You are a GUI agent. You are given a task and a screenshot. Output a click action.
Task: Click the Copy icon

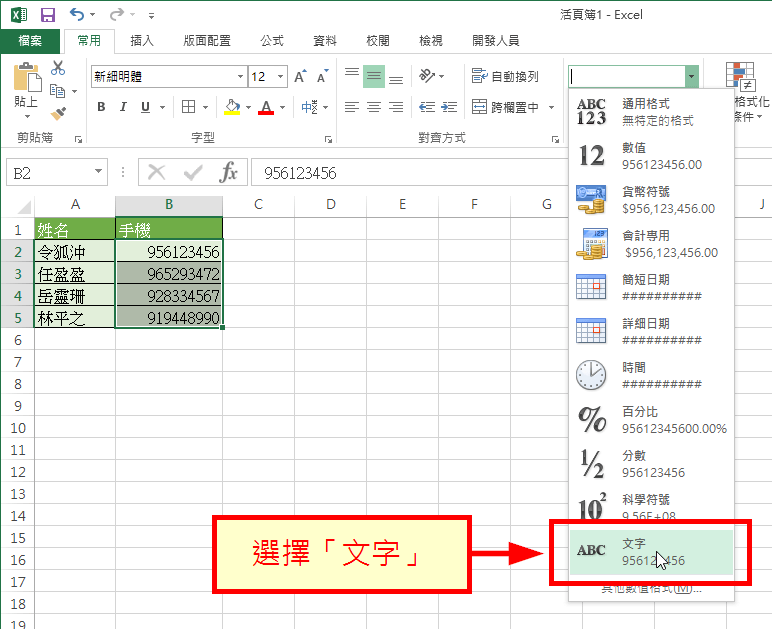[x=58, y=91]
